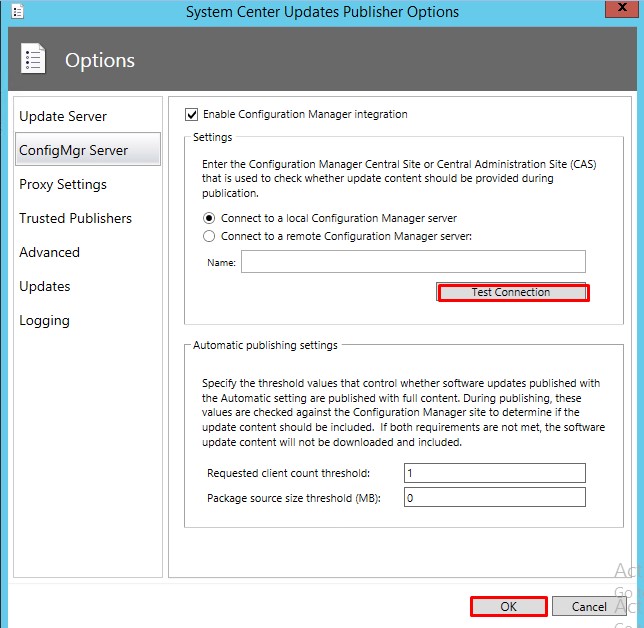Open the Logging options page
Viewport: 644px width, 628px height.
pyautogui.click(x=44, y=320)
